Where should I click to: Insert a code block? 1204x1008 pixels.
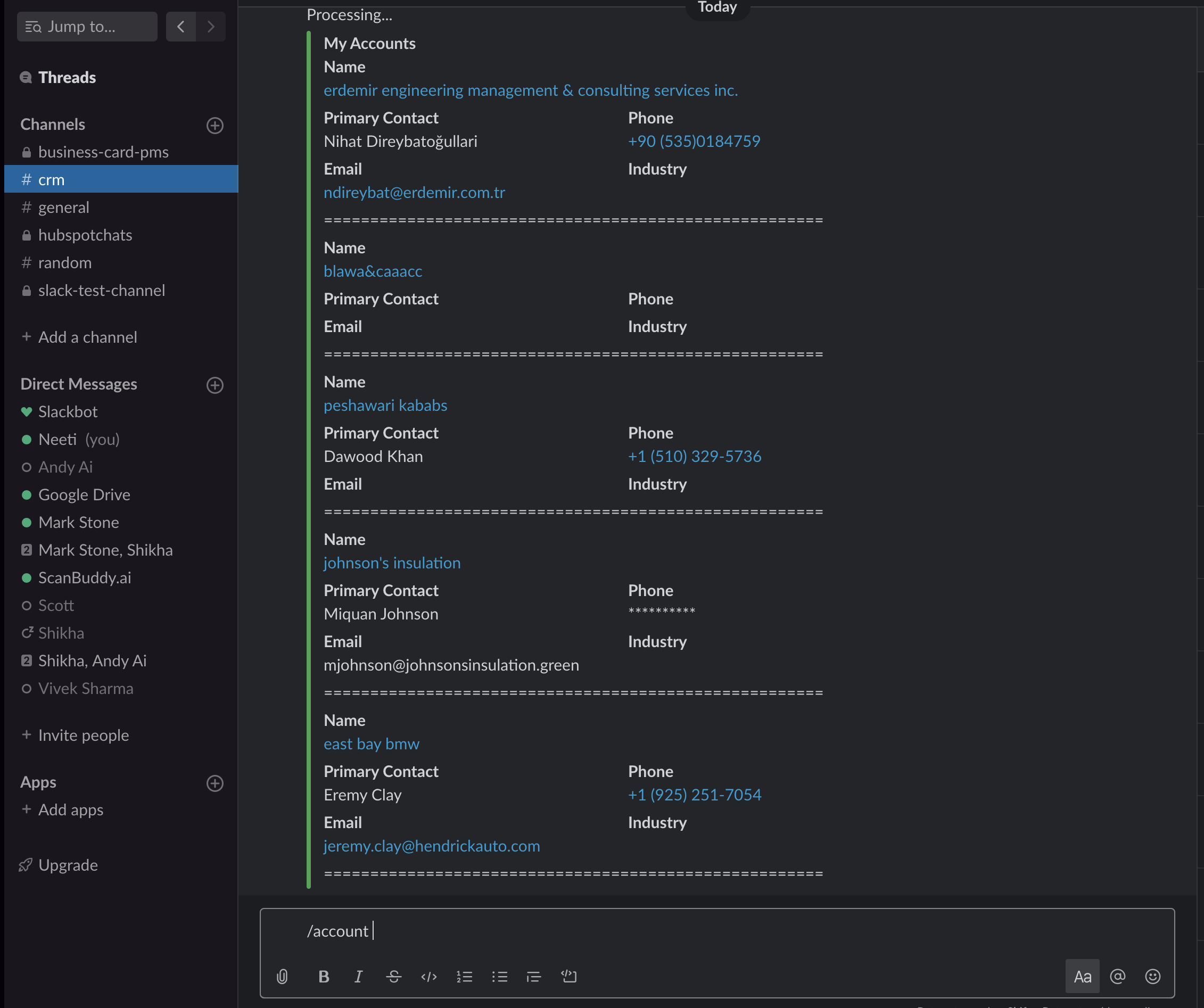tap(569, 977)
